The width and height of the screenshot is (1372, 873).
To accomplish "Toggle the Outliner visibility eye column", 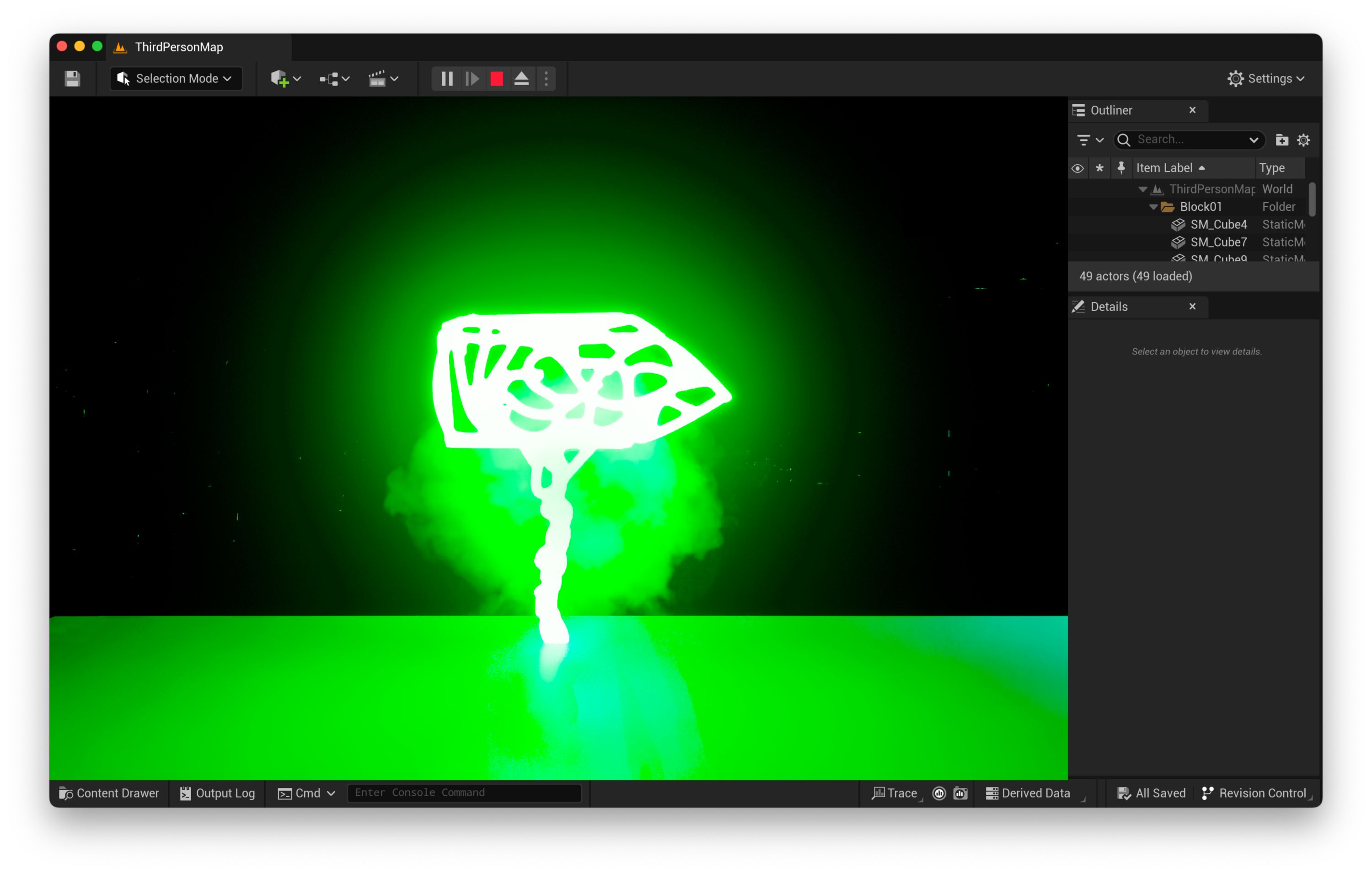I will tap(1077, 168).
